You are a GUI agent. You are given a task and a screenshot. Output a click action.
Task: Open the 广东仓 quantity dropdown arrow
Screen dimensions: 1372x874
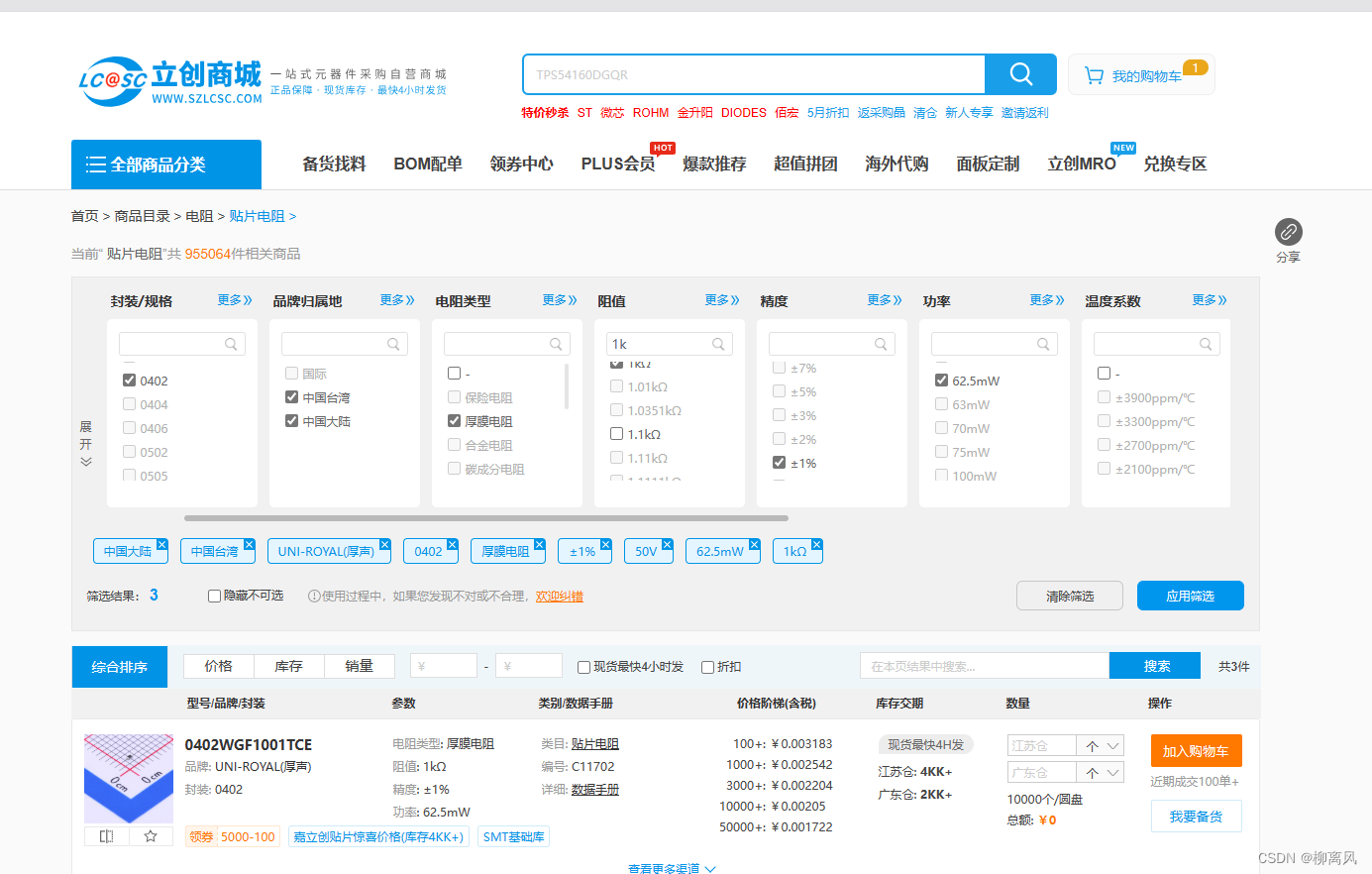[1113, 773]
